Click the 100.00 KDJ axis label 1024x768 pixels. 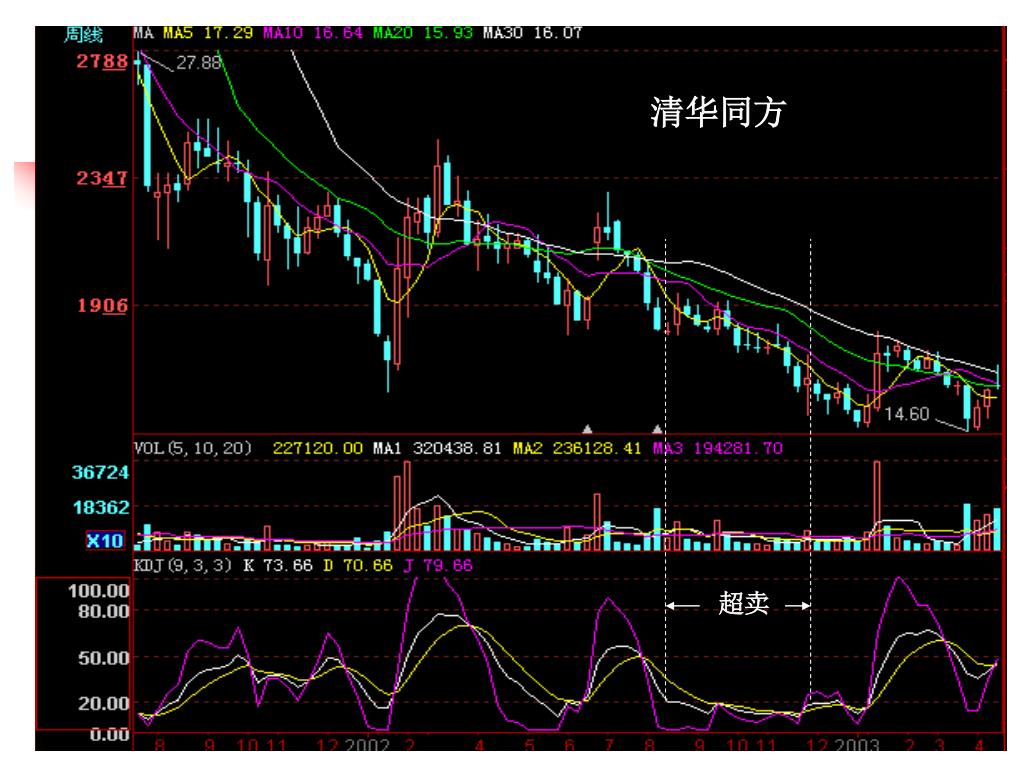pyautogui.click(x=99, y=591)
